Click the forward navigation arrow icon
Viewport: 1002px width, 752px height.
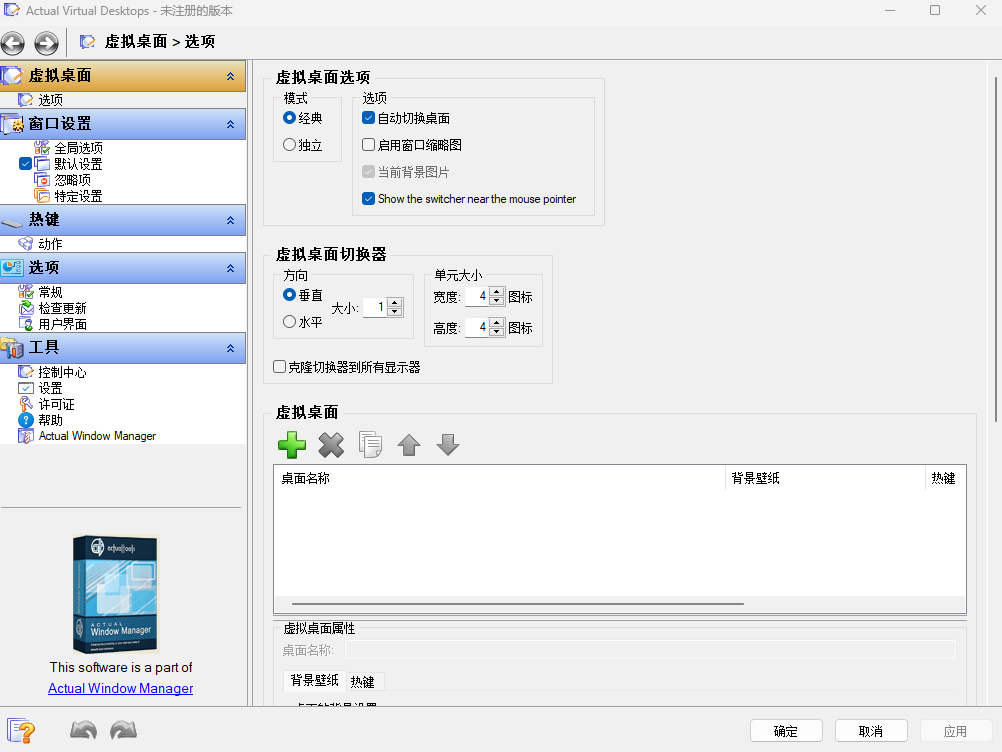tap(46, 43)
